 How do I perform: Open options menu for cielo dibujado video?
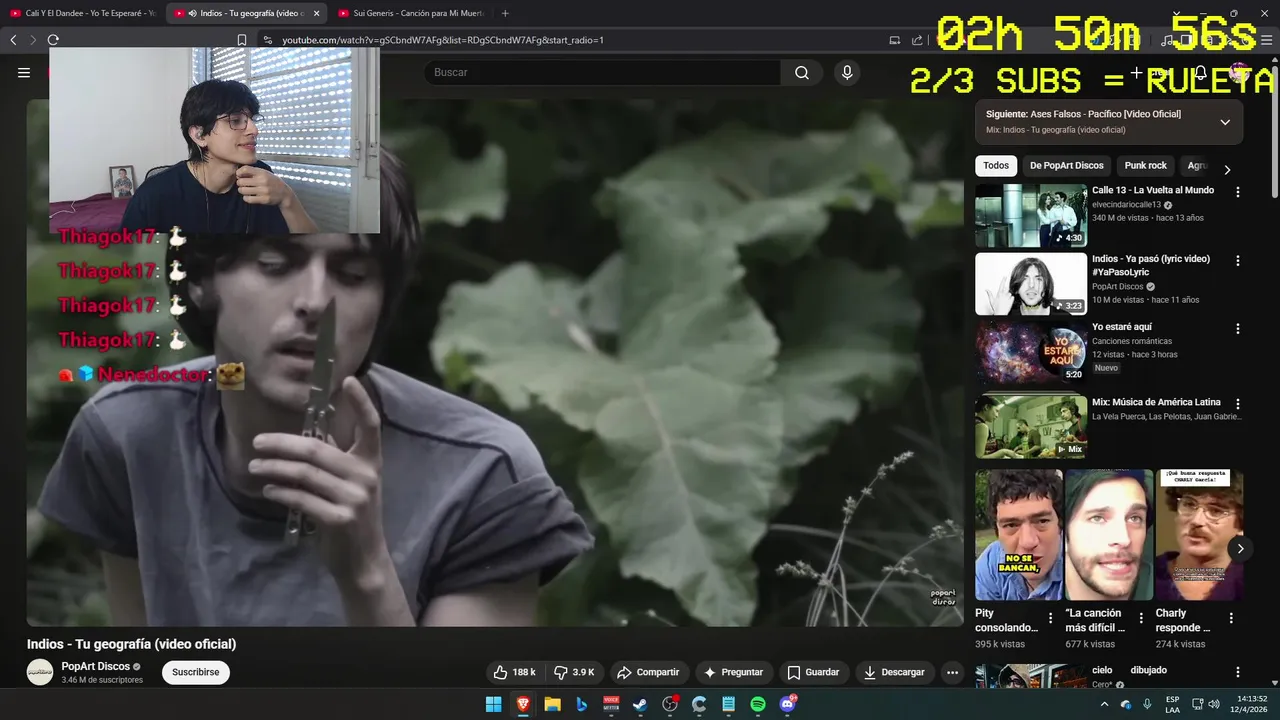[x=1238, y=673]
